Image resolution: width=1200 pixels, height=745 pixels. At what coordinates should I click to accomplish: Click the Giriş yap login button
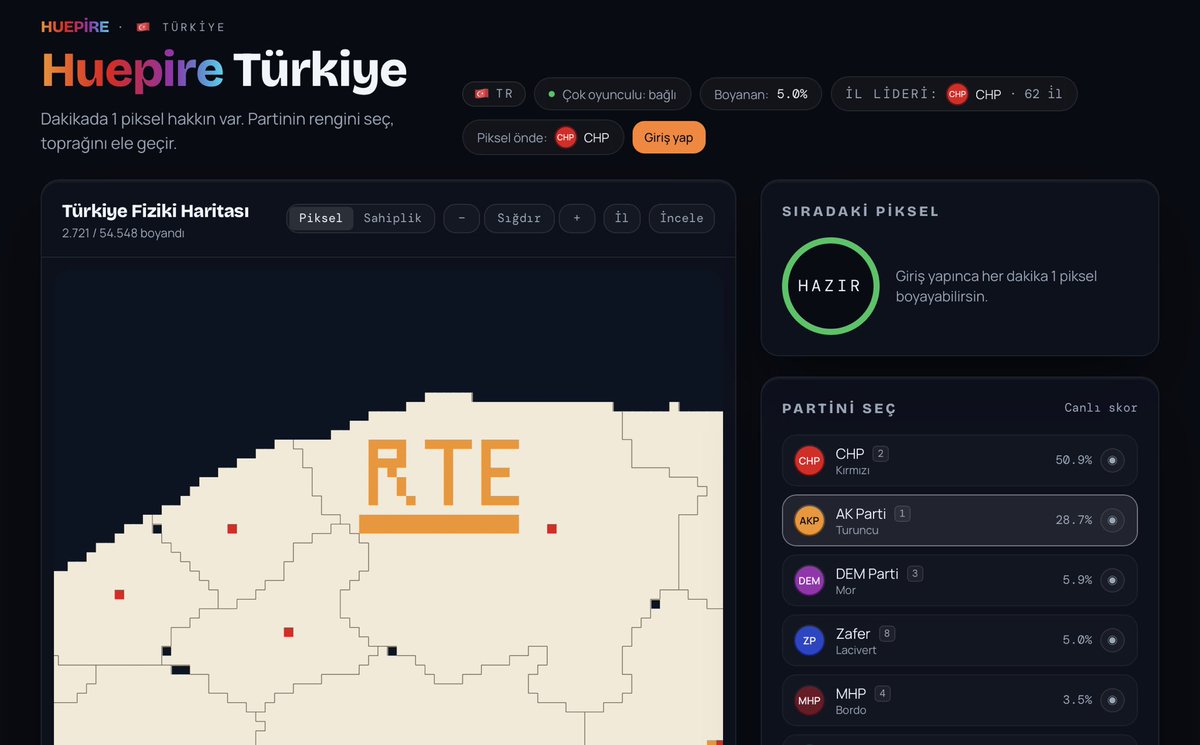coord(669,138)
